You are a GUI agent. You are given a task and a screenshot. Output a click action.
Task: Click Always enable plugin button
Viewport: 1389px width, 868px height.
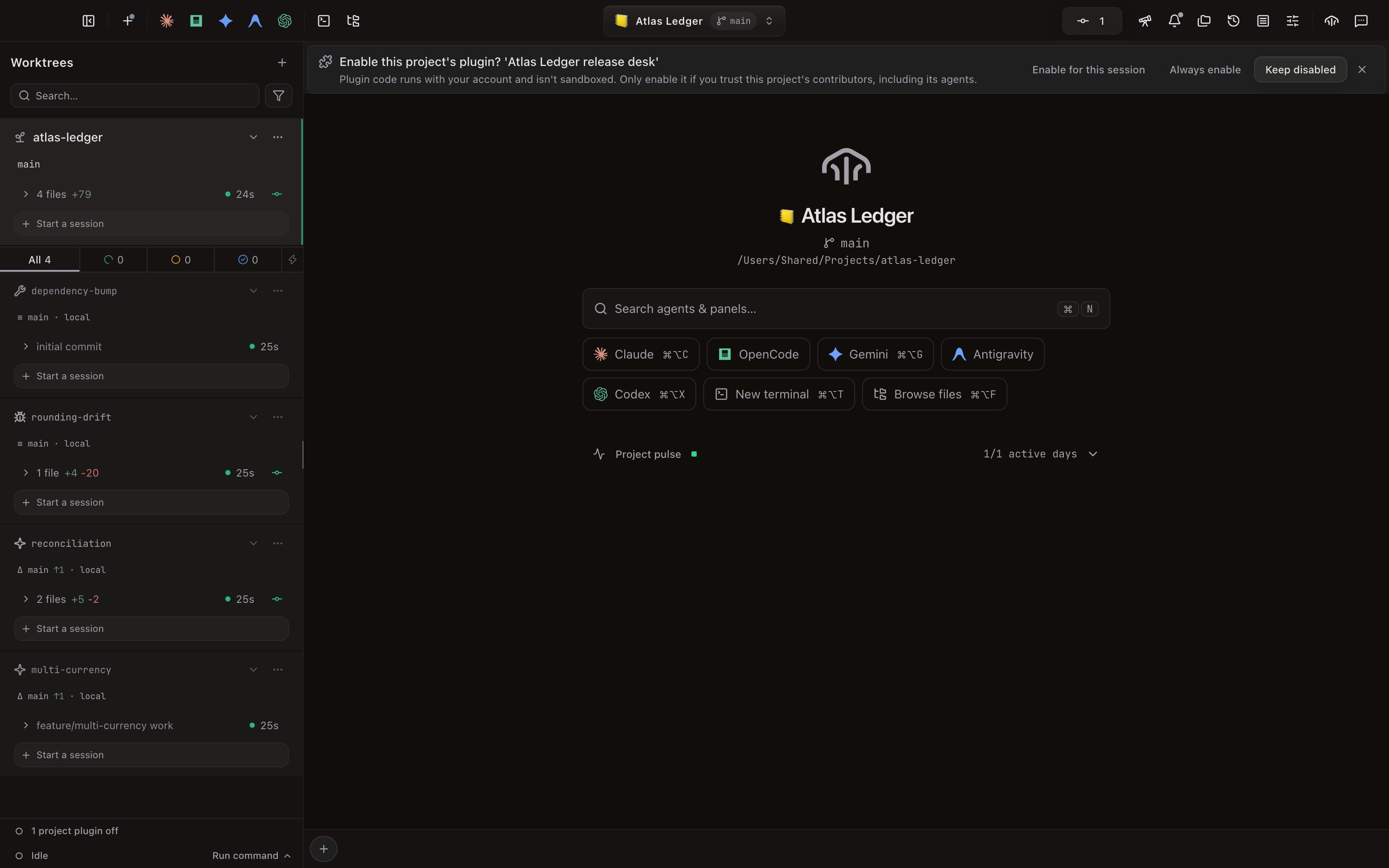1205,69
